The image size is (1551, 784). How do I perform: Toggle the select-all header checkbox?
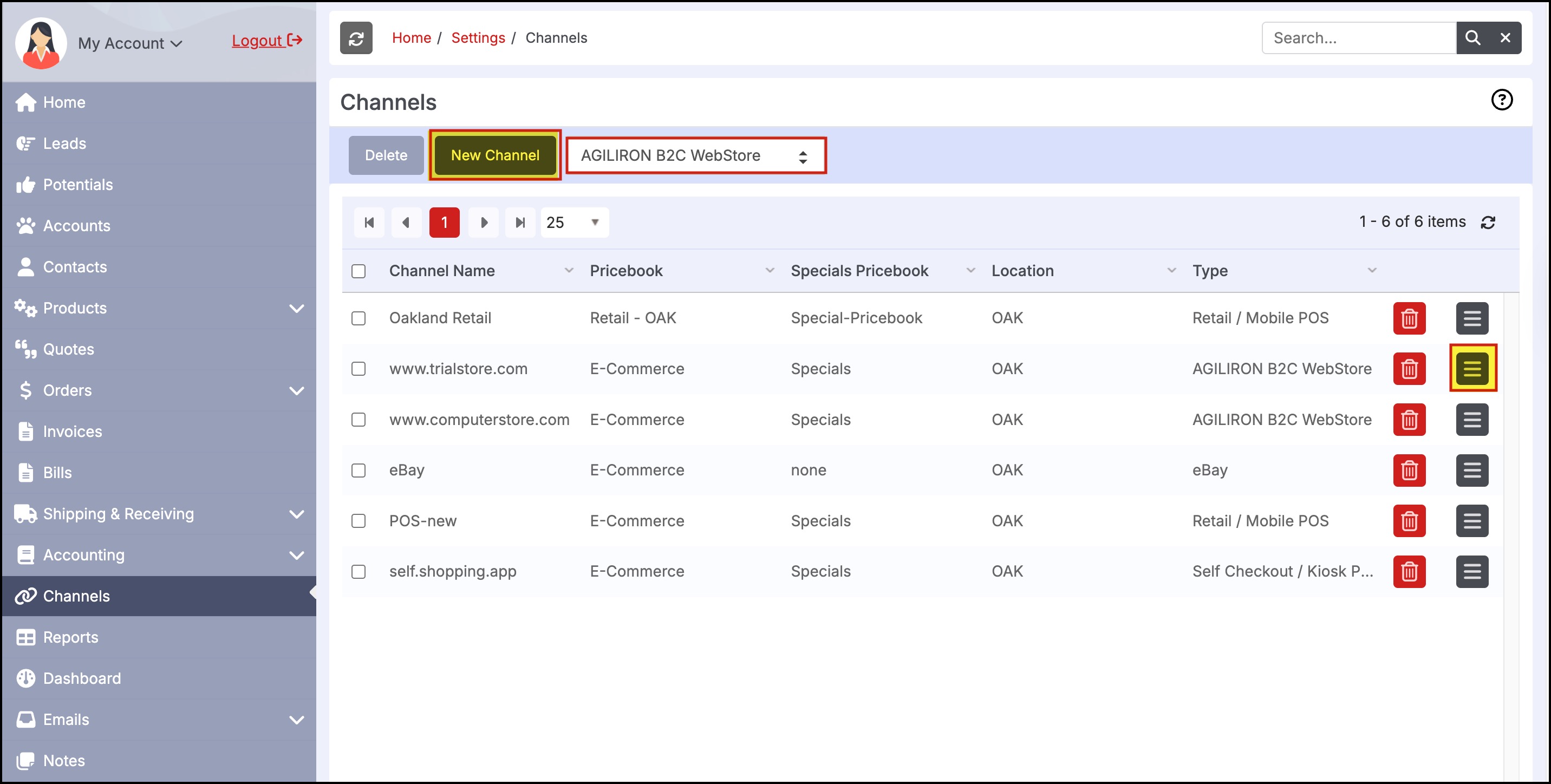359,271
